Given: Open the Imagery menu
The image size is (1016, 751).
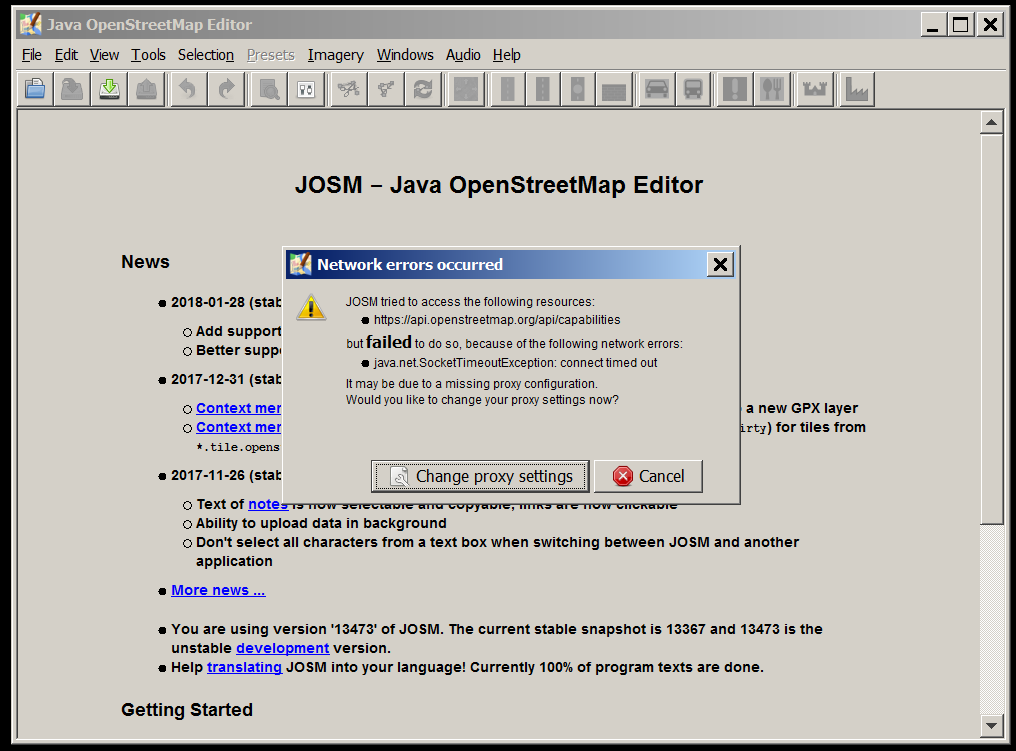Looking at the screenshot, I should point(335,55).
